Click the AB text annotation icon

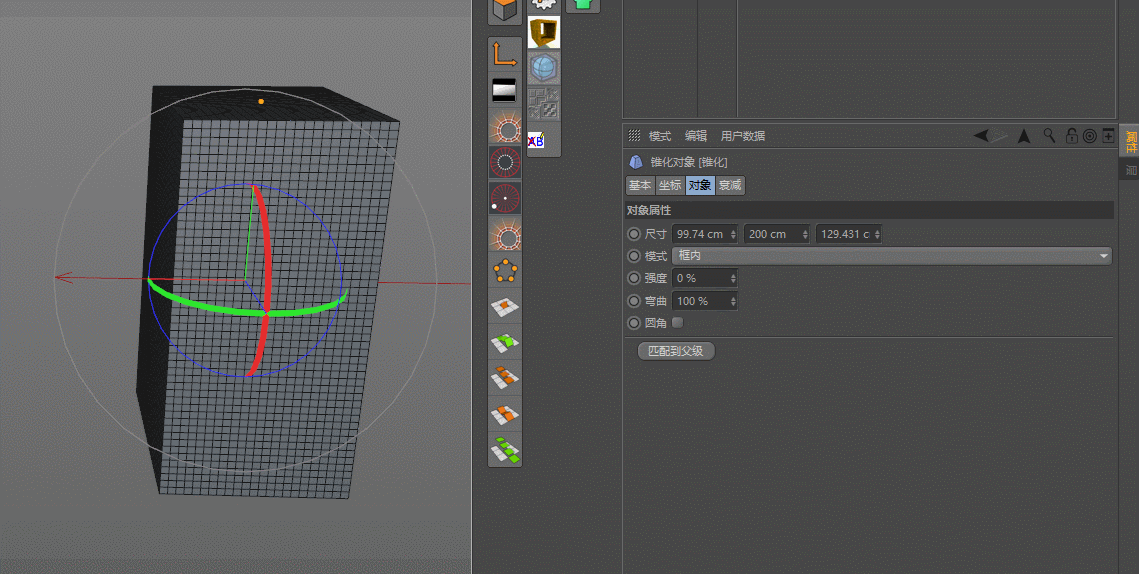(536, 140)
